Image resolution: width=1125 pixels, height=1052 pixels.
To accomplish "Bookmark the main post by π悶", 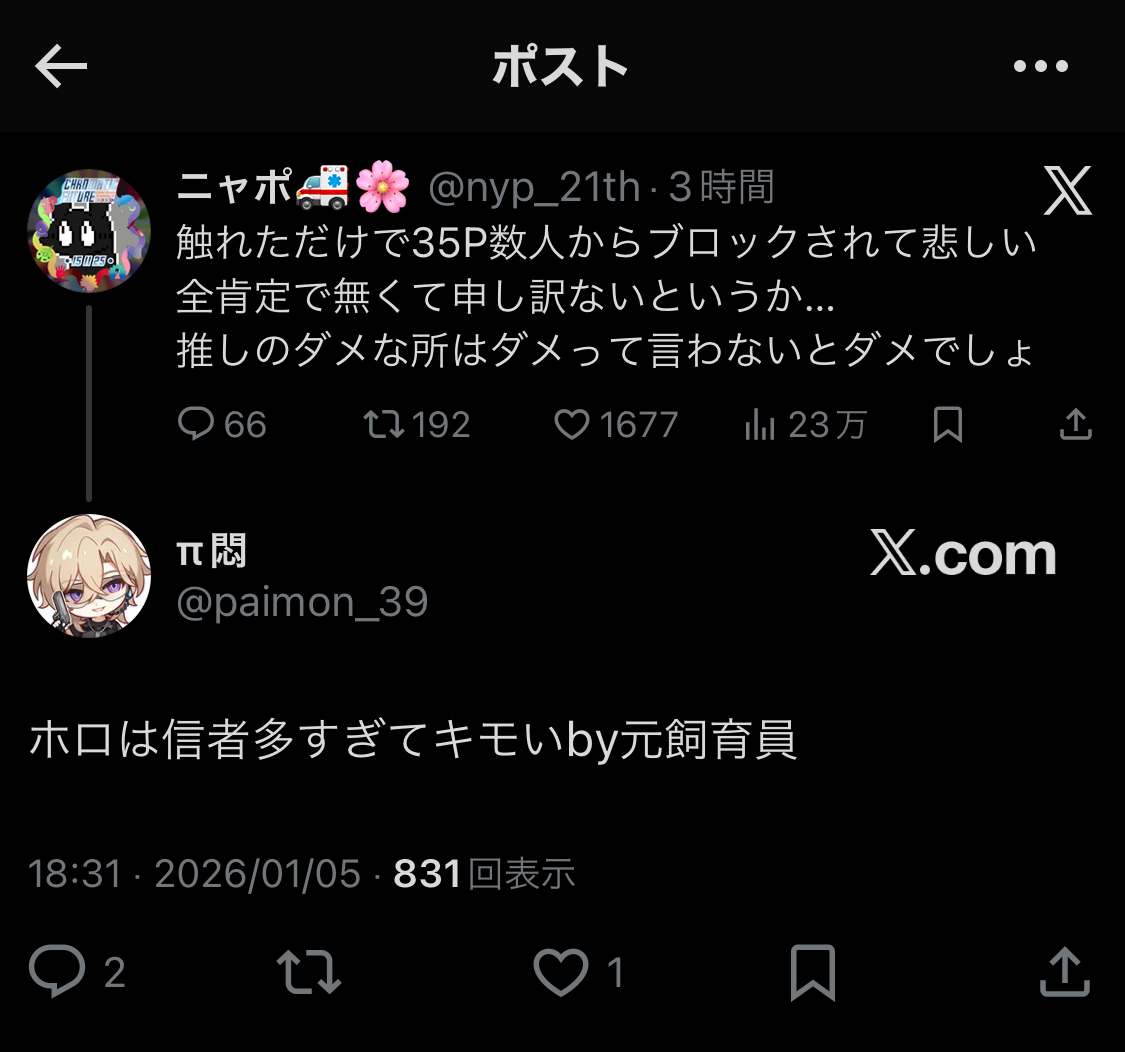I will point(812,972).
